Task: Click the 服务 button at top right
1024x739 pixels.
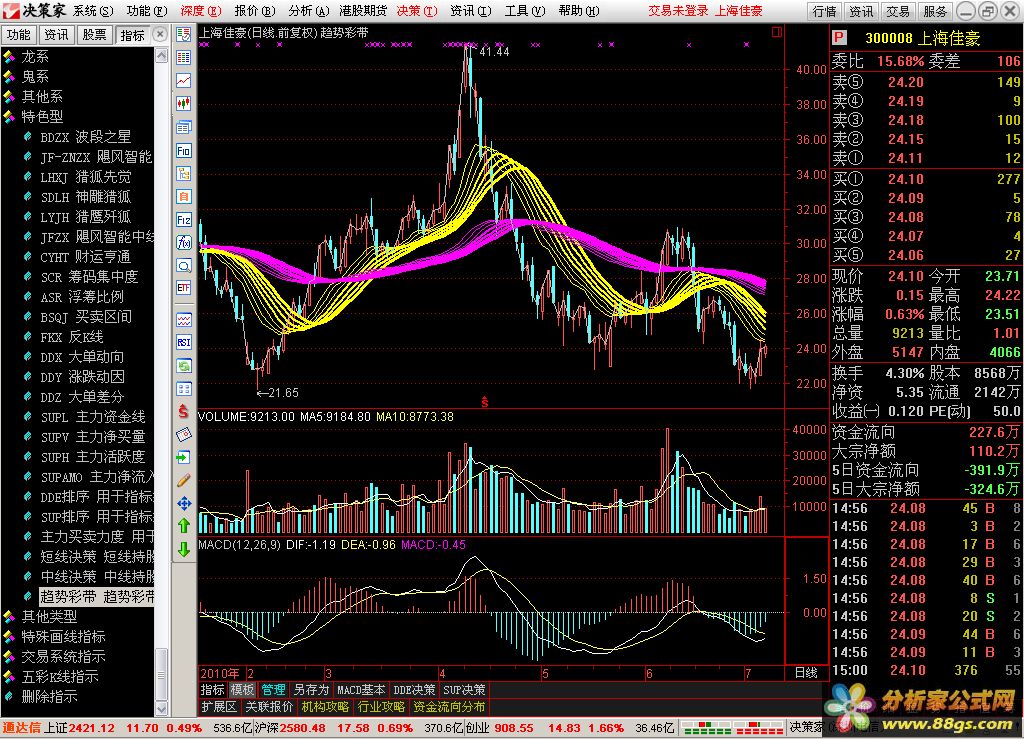Action: (935, 11)
